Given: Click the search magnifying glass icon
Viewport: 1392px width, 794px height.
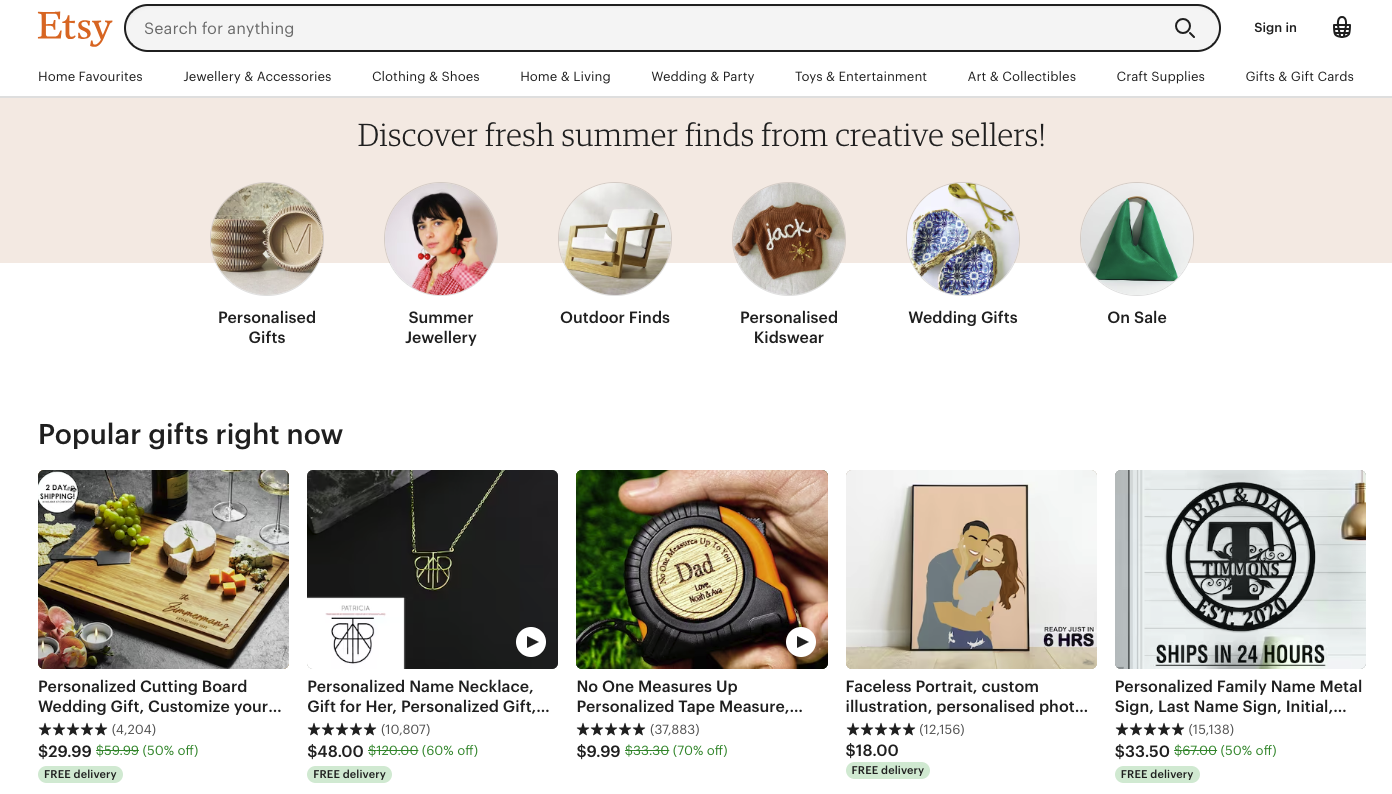Looking at the screenshot, I should point(1185,28).
